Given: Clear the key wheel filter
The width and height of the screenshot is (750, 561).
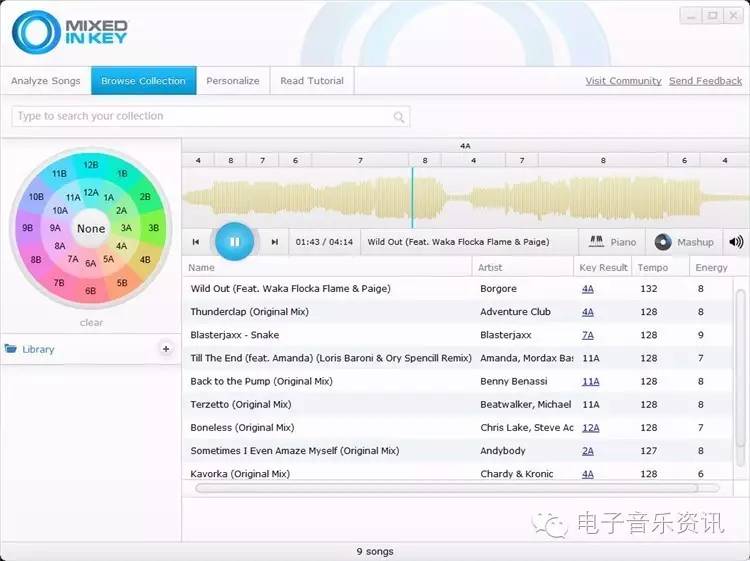Looking at the screenshot, I should click(x=91, y=323).
